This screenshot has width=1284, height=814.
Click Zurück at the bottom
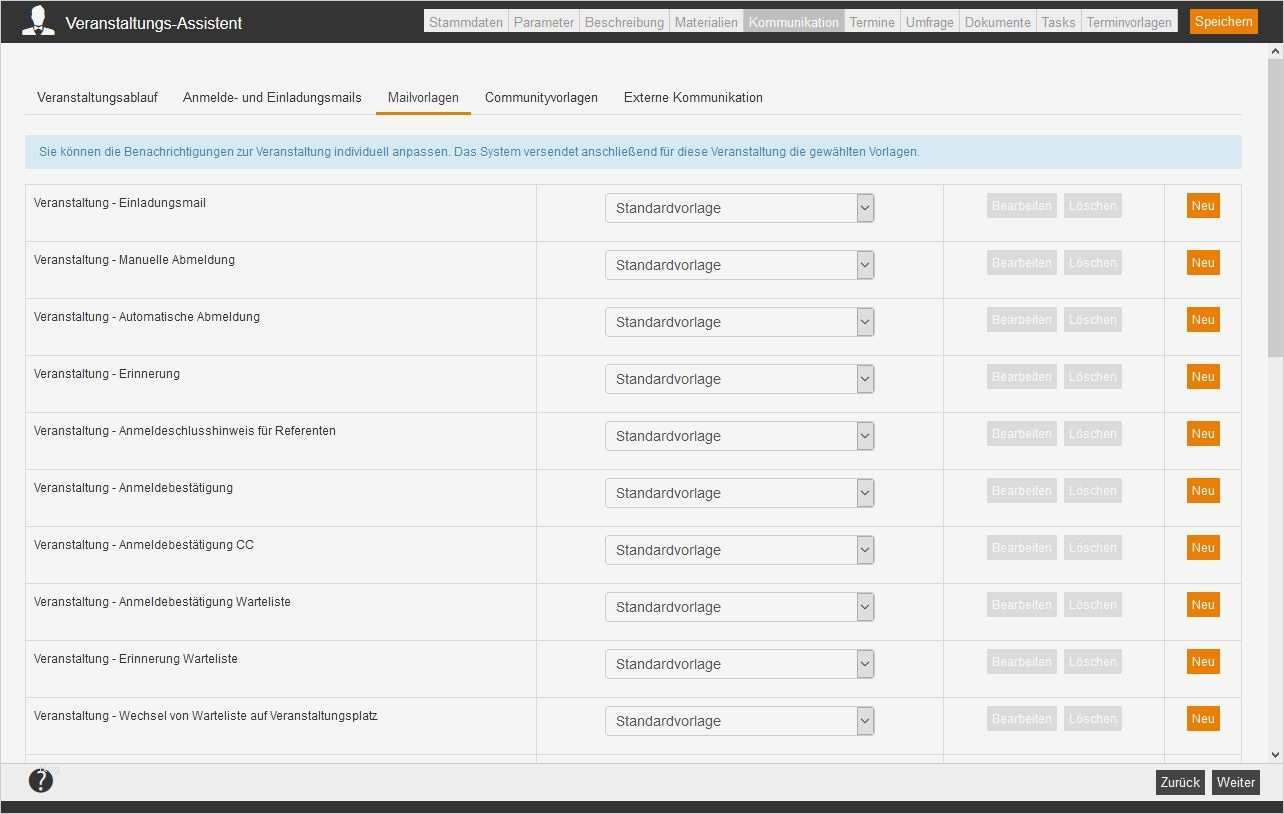point(1180,782)
